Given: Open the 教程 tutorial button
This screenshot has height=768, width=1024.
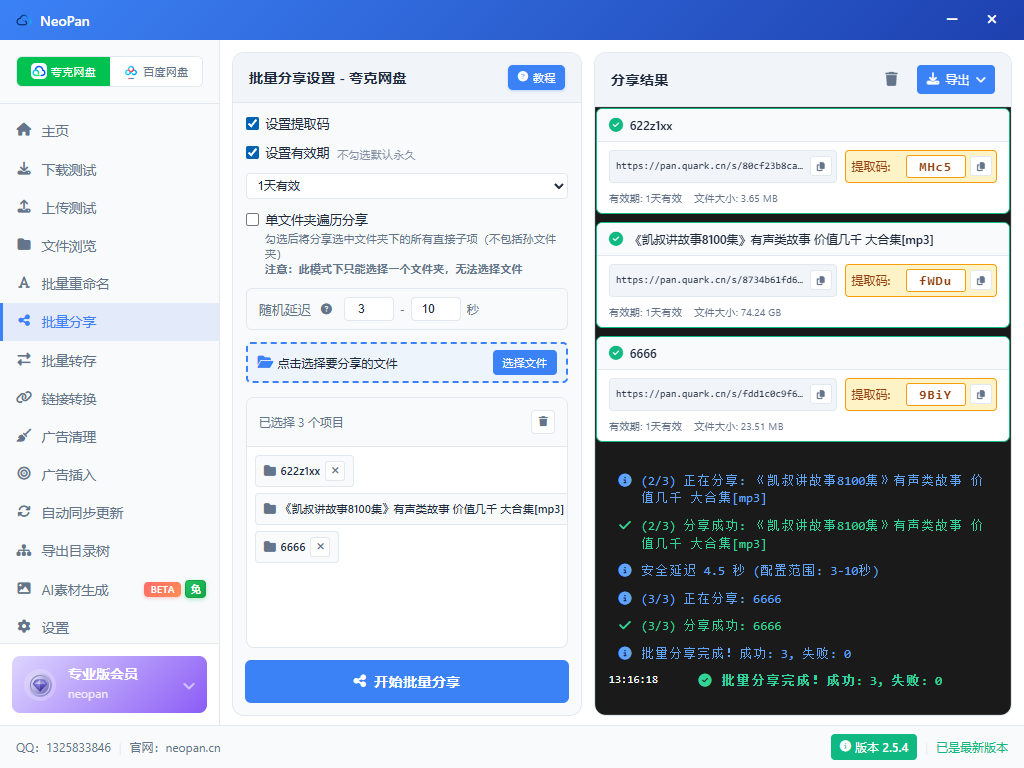Looking at the screenshot, I should coord(536,78).
